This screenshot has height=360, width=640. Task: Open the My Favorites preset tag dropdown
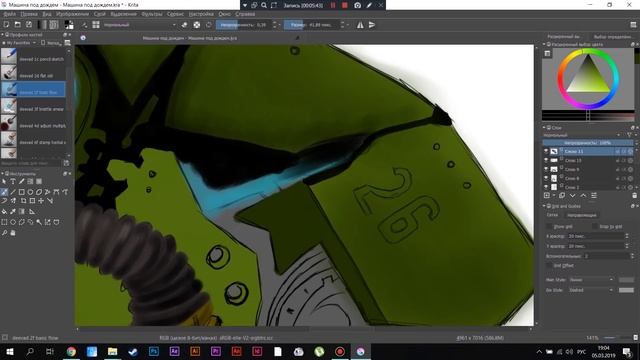pyautogui.click(x=20, y=43)
